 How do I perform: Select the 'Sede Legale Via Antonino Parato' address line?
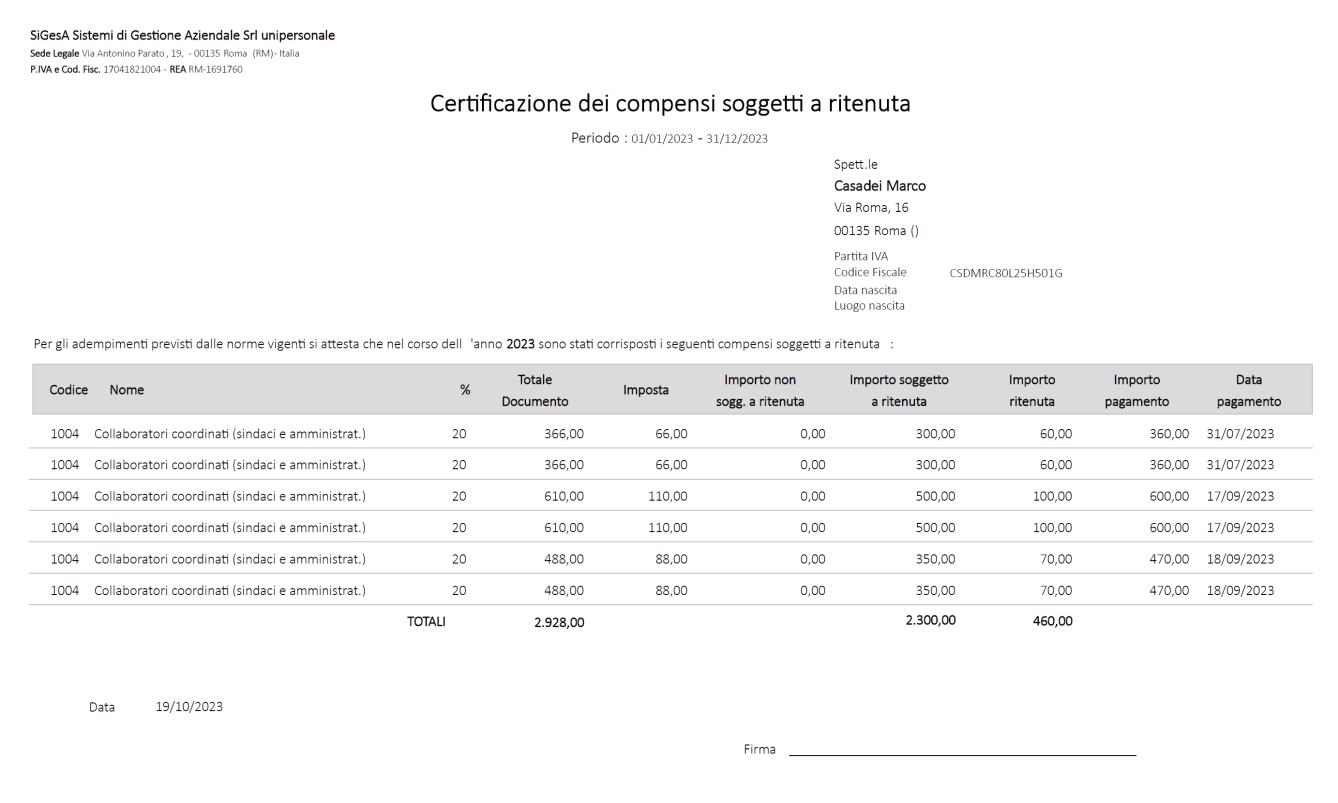pyautogui.click(x=165, y=53)
